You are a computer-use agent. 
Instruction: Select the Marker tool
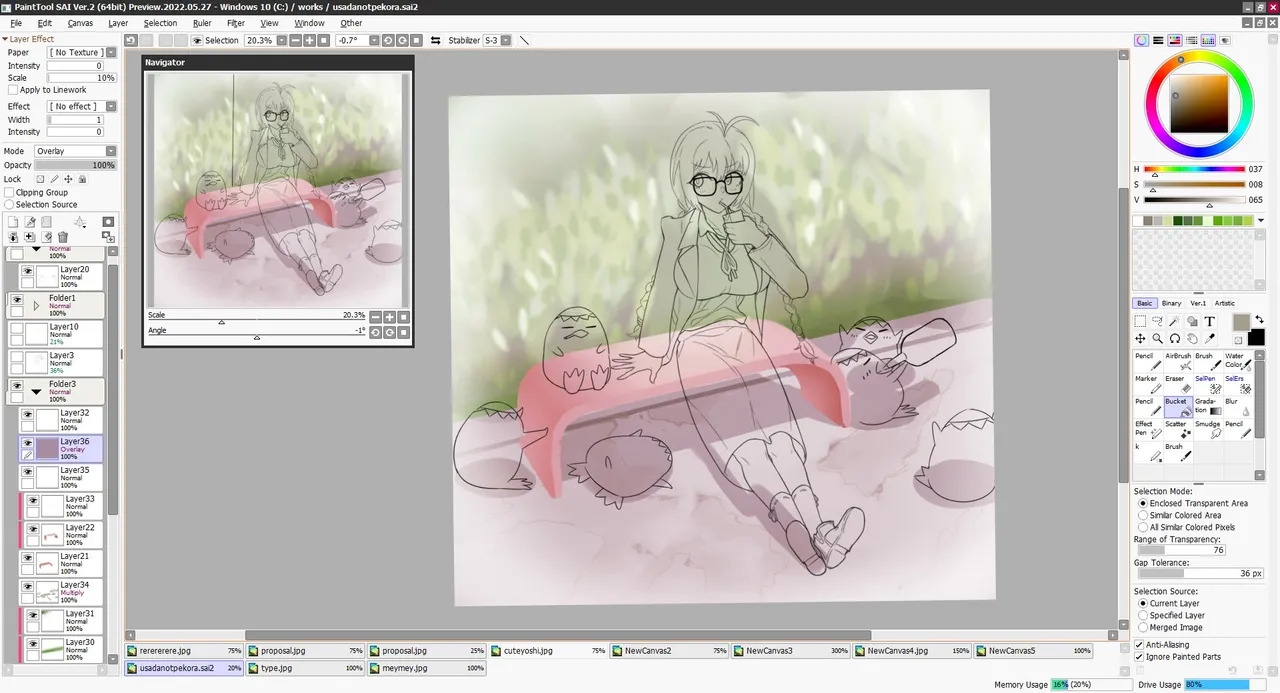(x=1147, y=384)
